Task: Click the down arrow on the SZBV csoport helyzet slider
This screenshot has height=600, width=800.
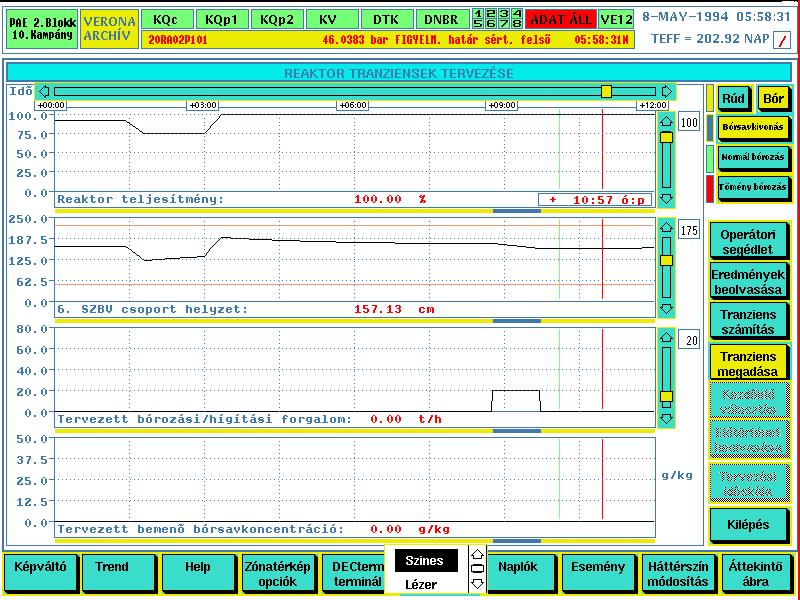Action: [666, 309]
